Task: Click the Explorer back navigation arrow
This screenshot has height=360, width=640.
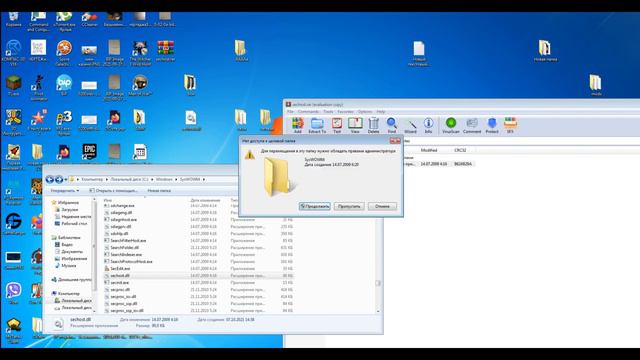Action: point(50,179)
